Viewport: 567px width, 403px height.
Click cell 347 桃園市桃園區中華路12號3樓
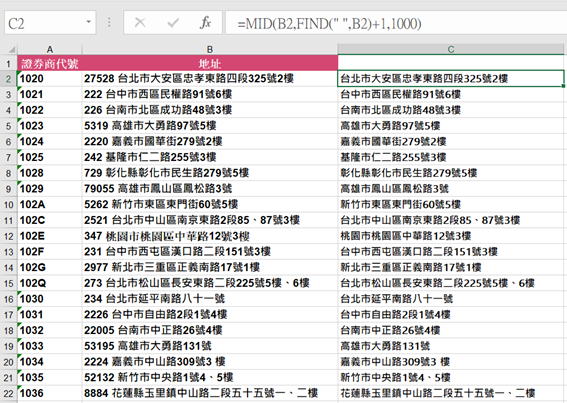pyautogui.click(x=210, y=236)
